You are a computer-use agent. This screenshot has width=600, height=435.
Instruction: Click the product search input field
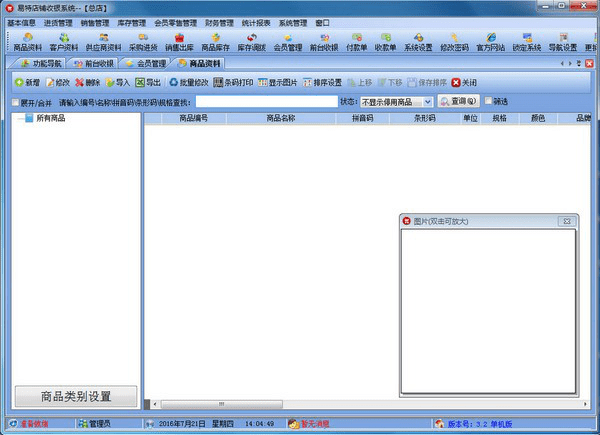267,102
